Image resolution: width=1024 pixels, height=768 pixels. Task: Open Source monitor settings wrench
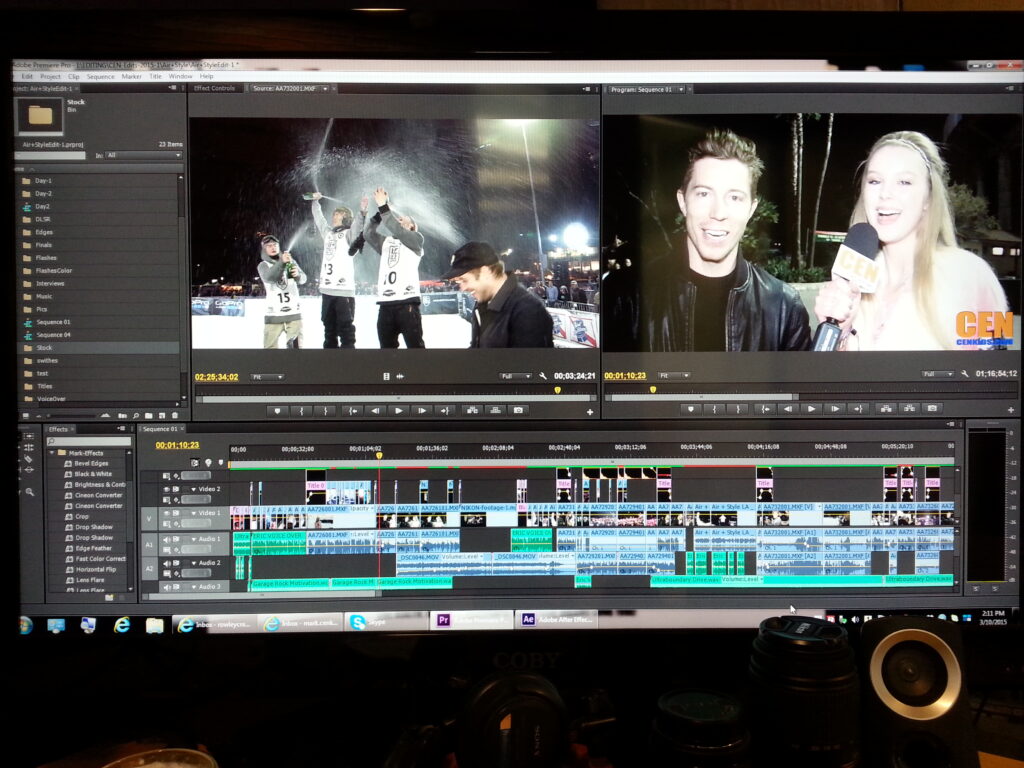tap(543, 376)
